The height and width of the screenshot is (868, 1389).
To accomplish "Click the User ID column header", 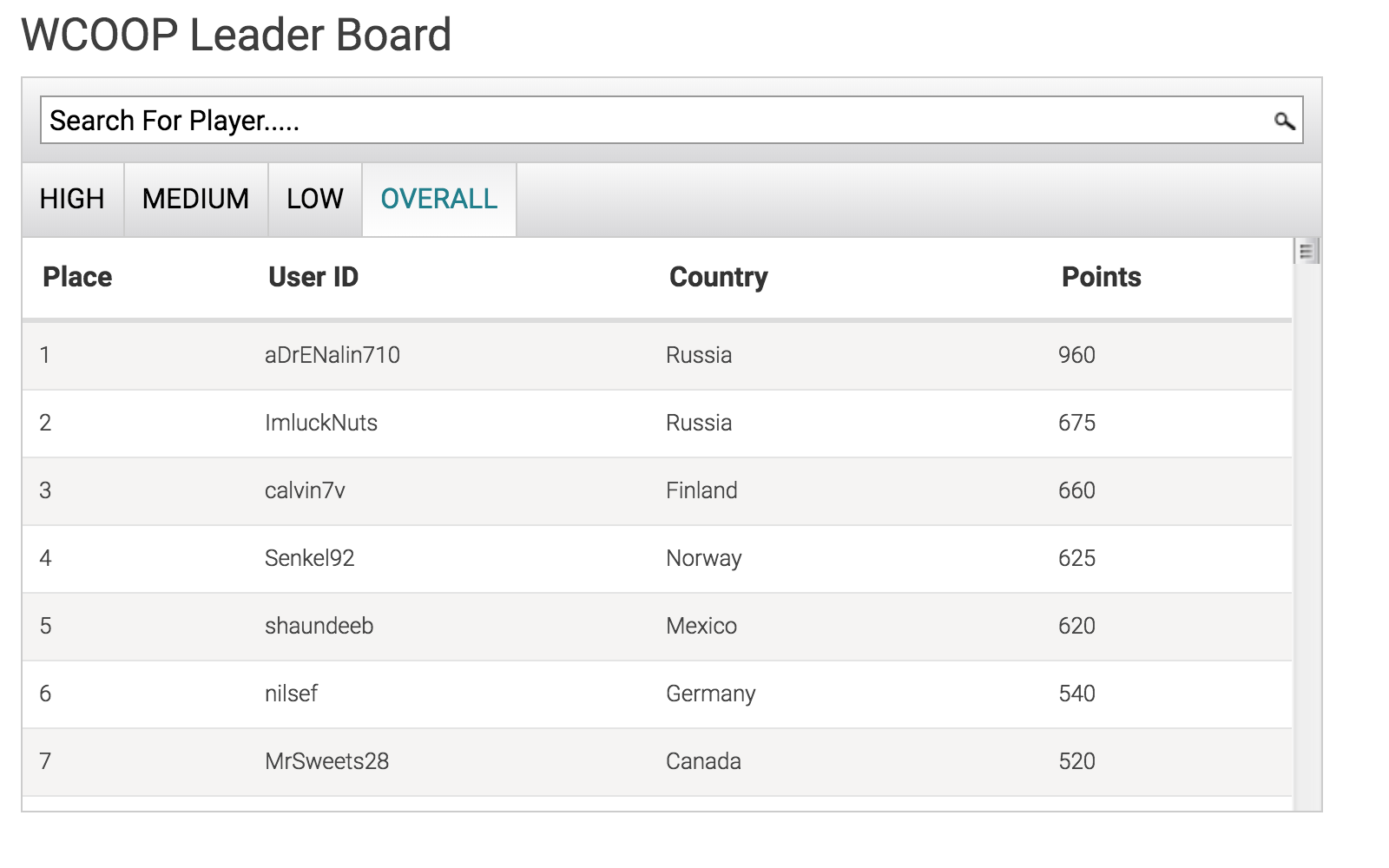I will 313,277.
